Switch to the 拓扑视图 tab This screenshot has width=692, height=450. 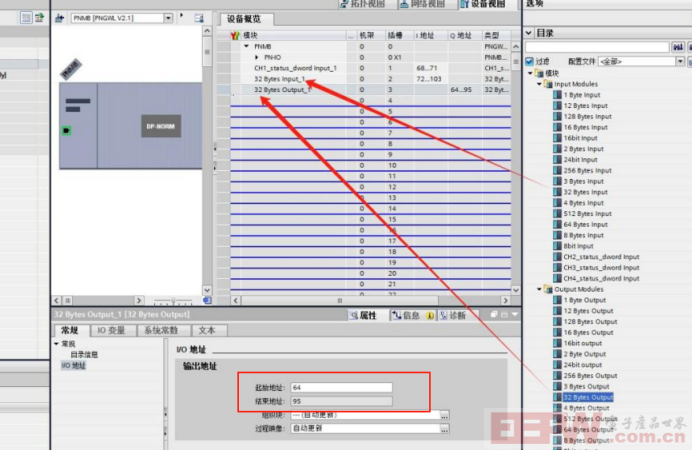(363, 4)
